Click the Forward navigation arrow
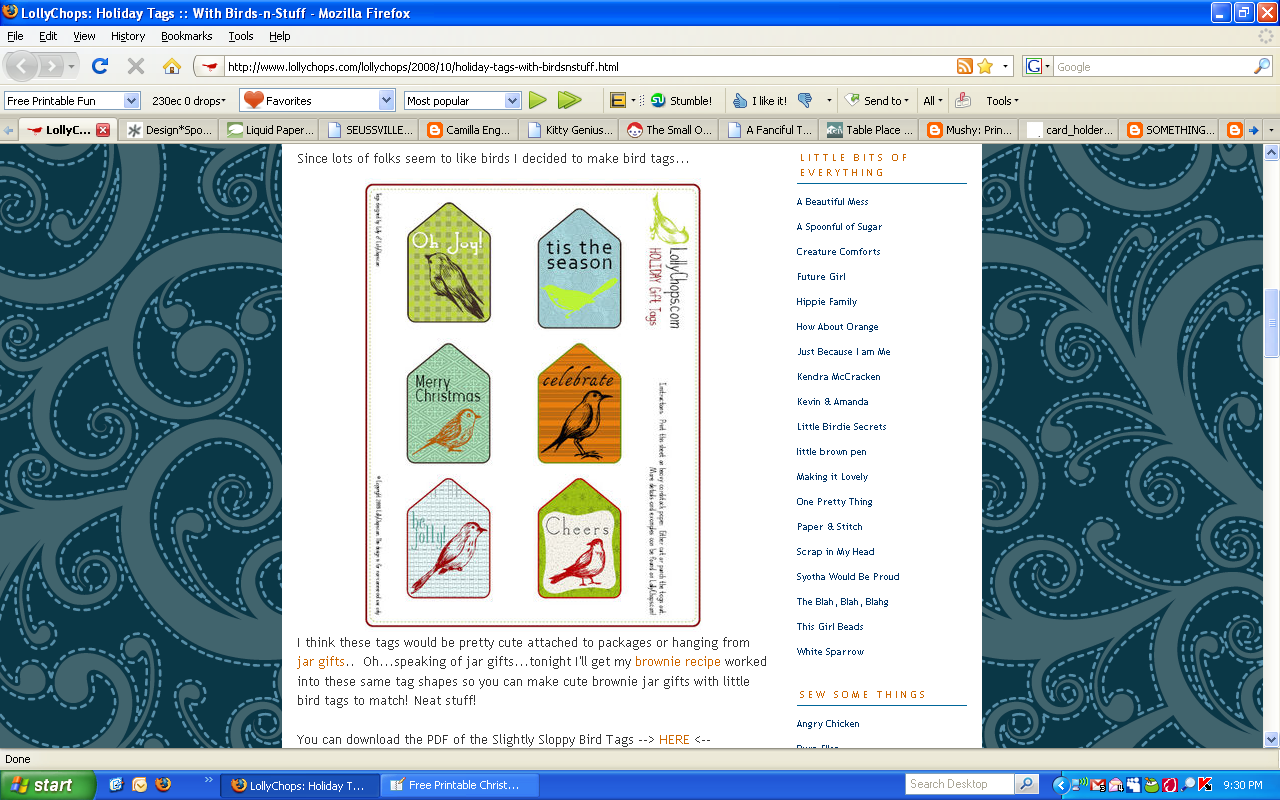 pyautogui.click(x=52, y=66)
